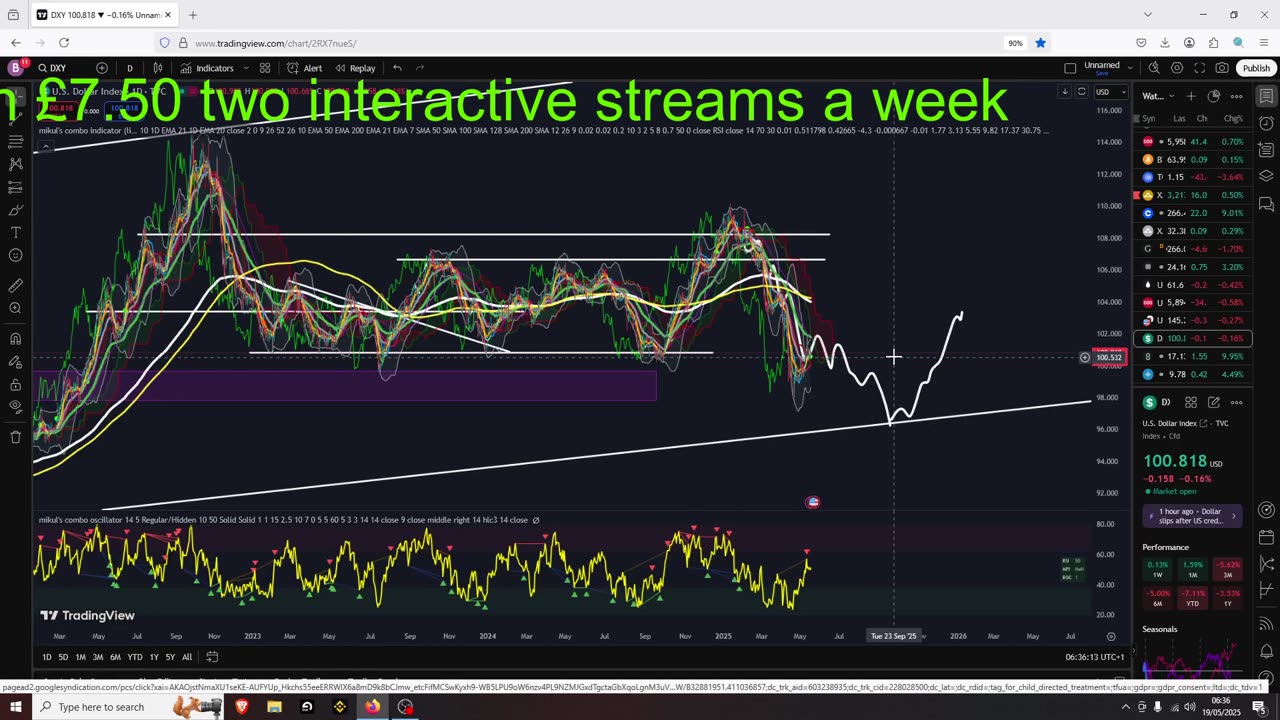Open the layout setup square icon
This screenshot has height=720, width=1280.
click(x=1070, y=68)
